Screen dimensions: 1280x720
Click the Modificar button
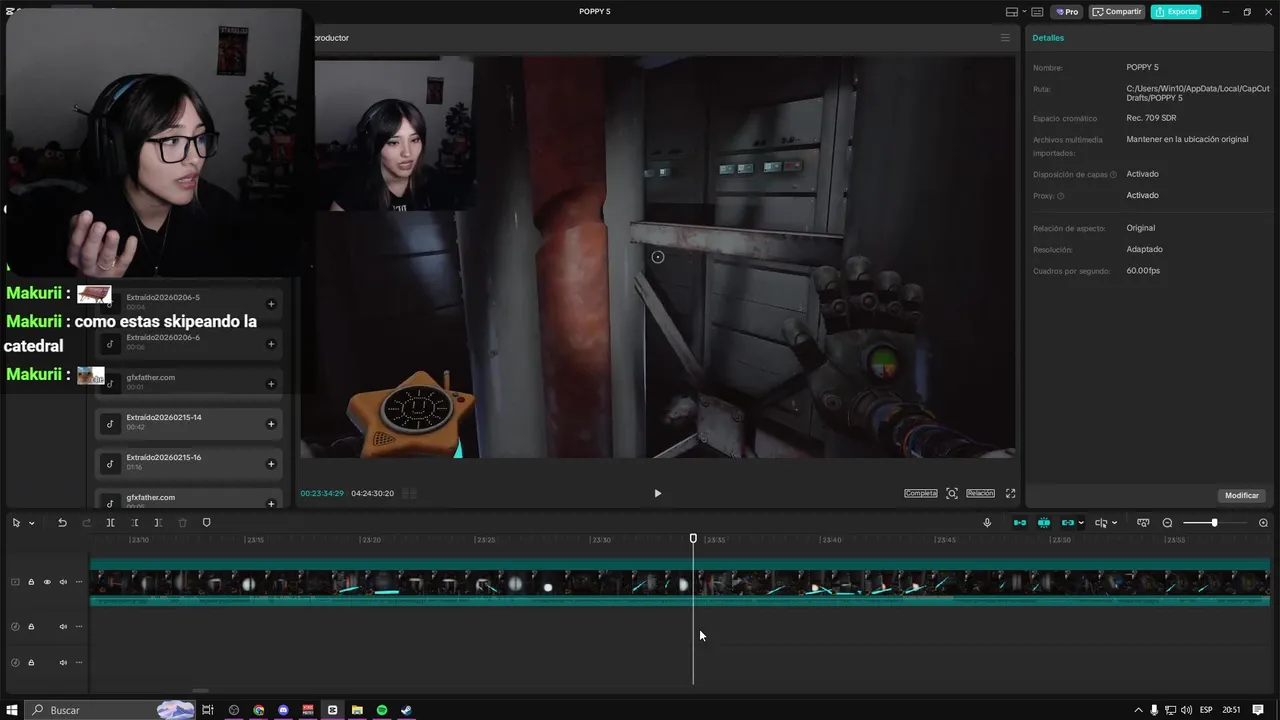click(1242, 495)
